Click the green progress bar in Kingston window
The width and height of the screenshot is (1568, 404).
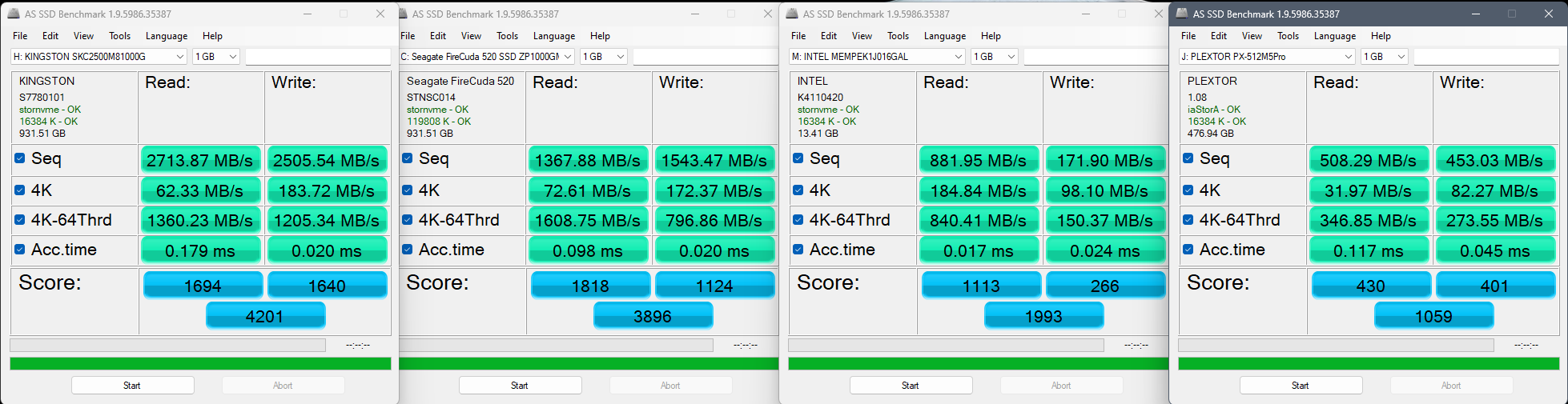tap(200, 364)
